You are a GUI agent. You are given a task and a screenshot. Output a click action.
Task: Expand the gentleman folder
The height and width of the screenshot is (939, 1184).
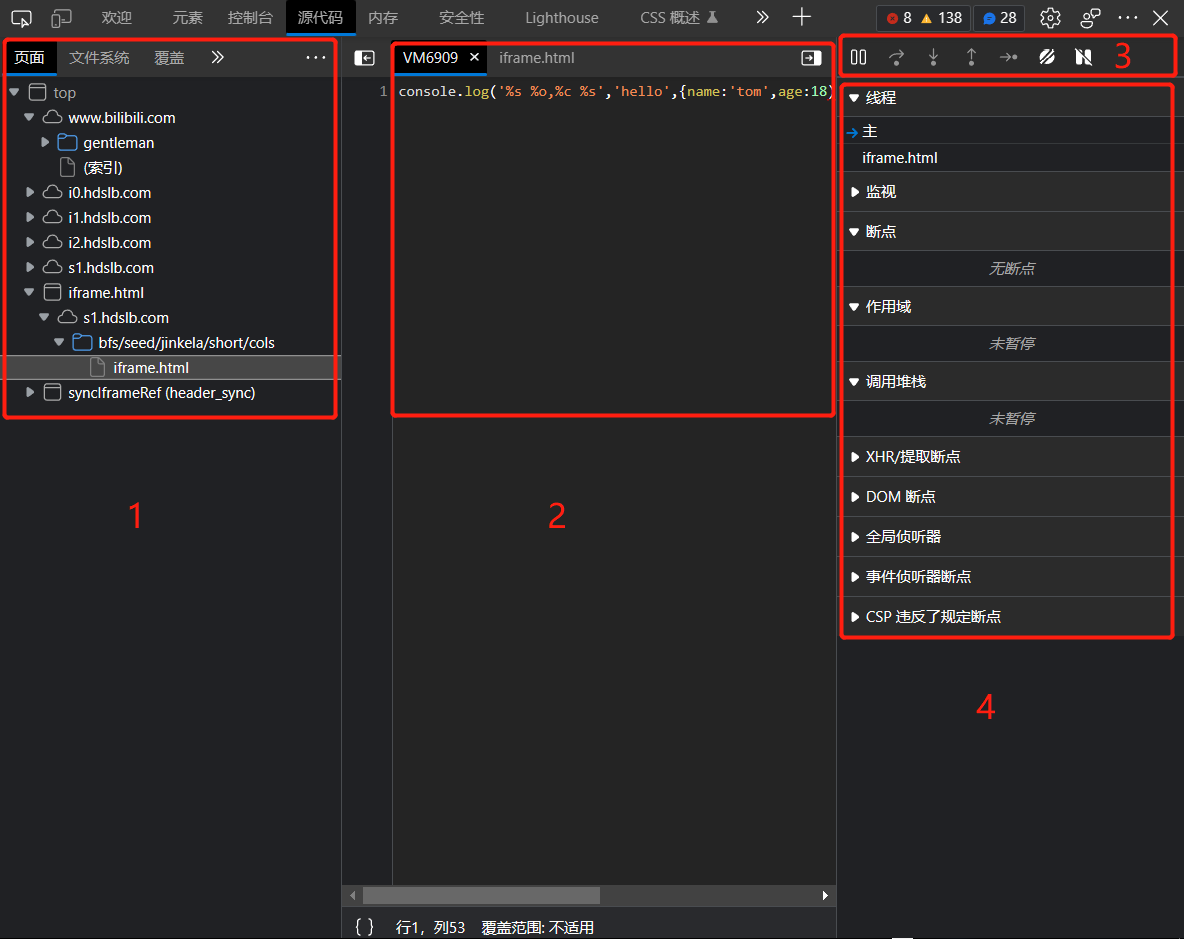coord(45,142)
